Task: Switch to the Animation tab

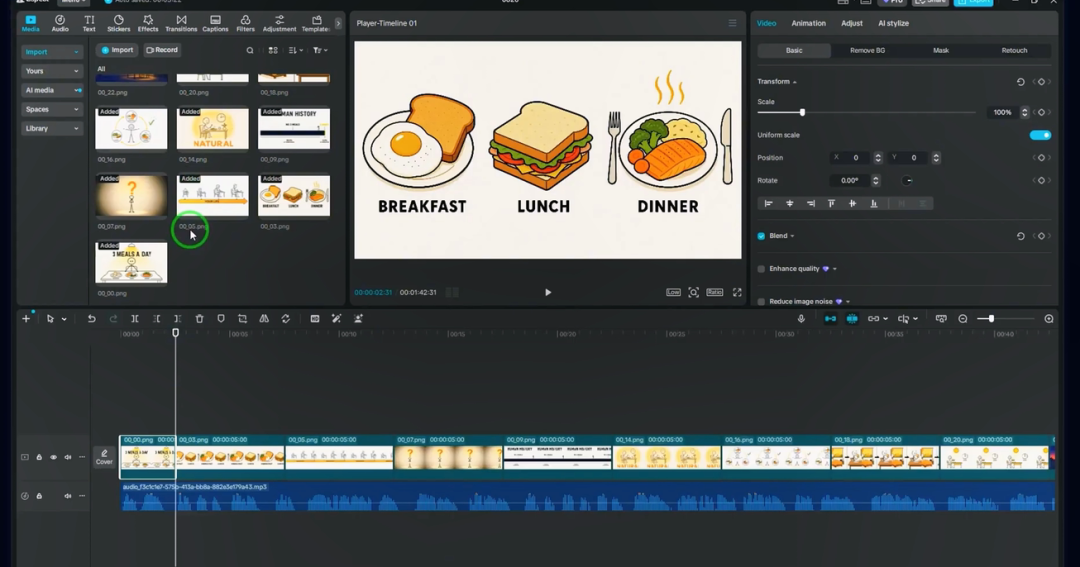Action: (808, 23)
